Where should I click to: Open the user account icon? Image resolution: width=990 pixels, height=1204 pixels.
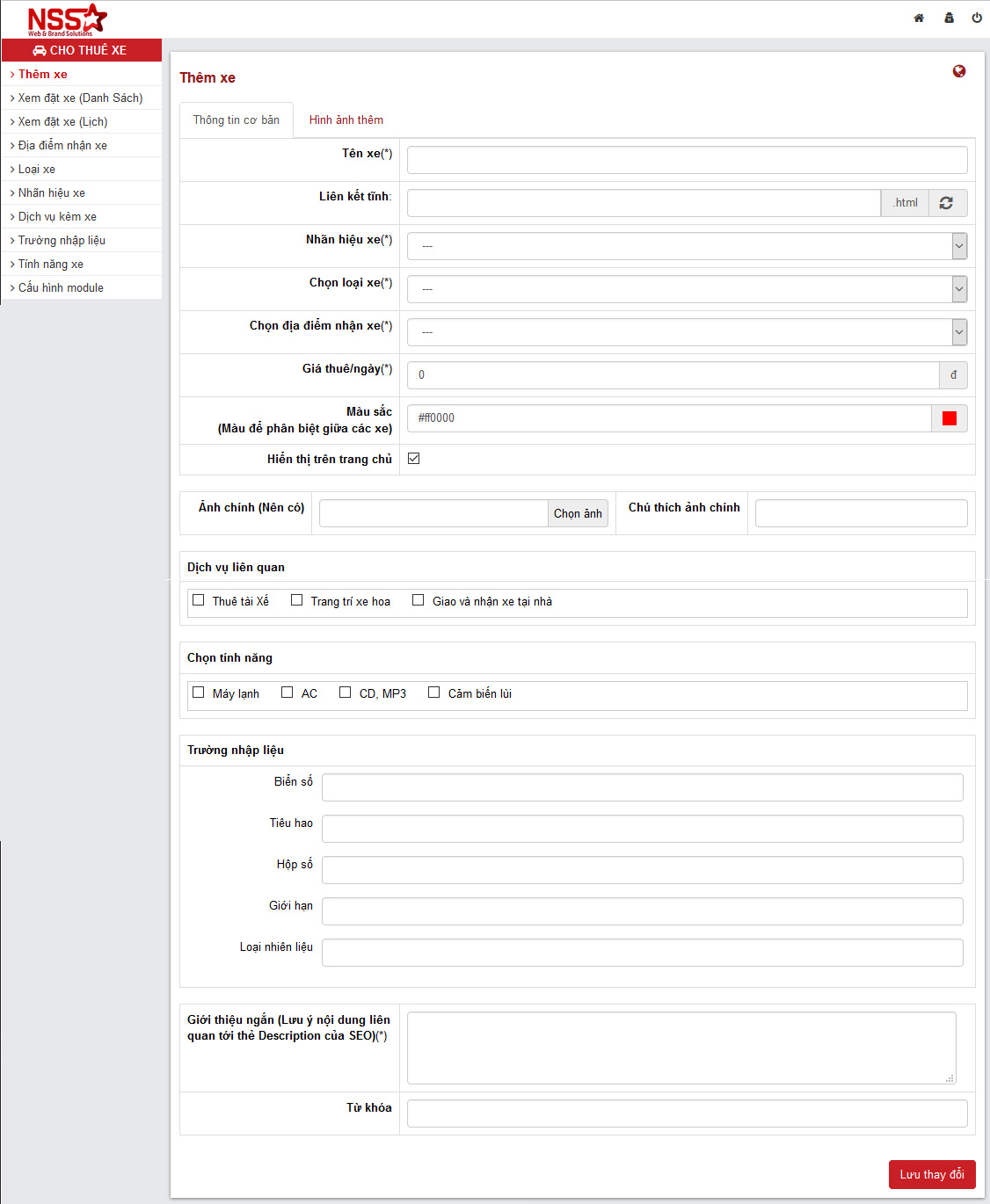click(949, 18)
